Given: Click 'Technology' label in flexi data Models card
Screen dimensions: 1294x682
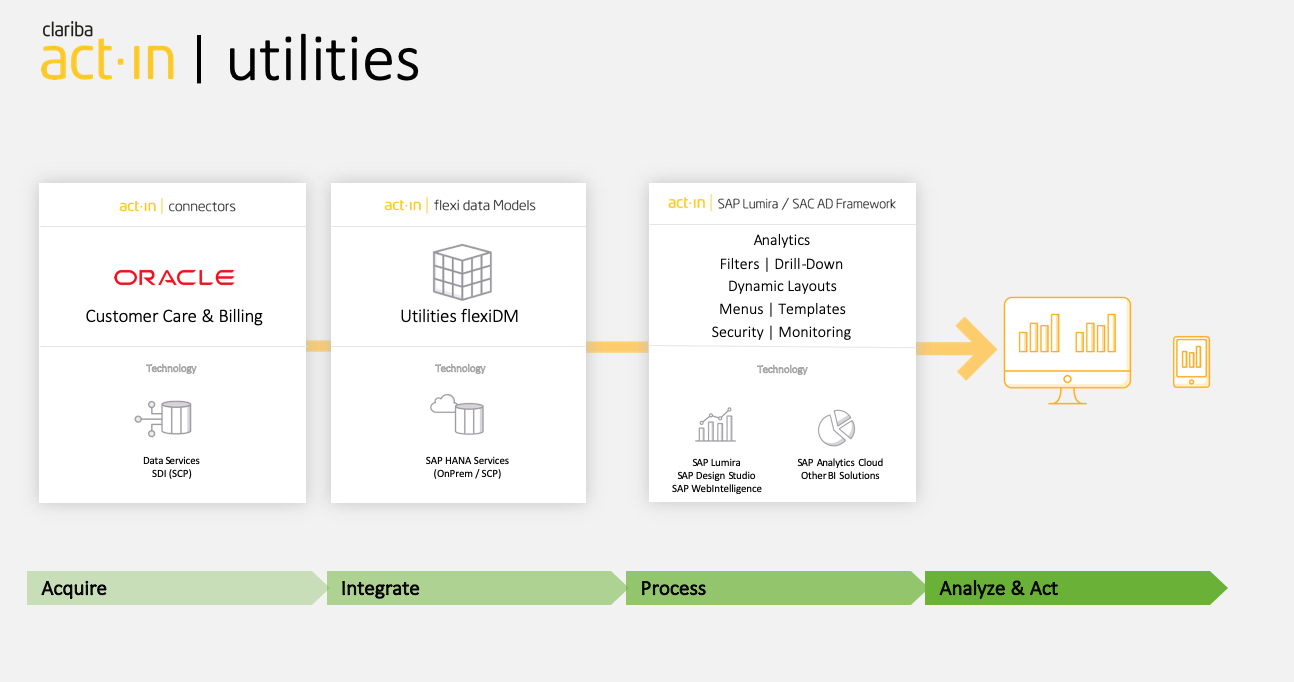Looking at the screenshot, I should coord(460,368).
